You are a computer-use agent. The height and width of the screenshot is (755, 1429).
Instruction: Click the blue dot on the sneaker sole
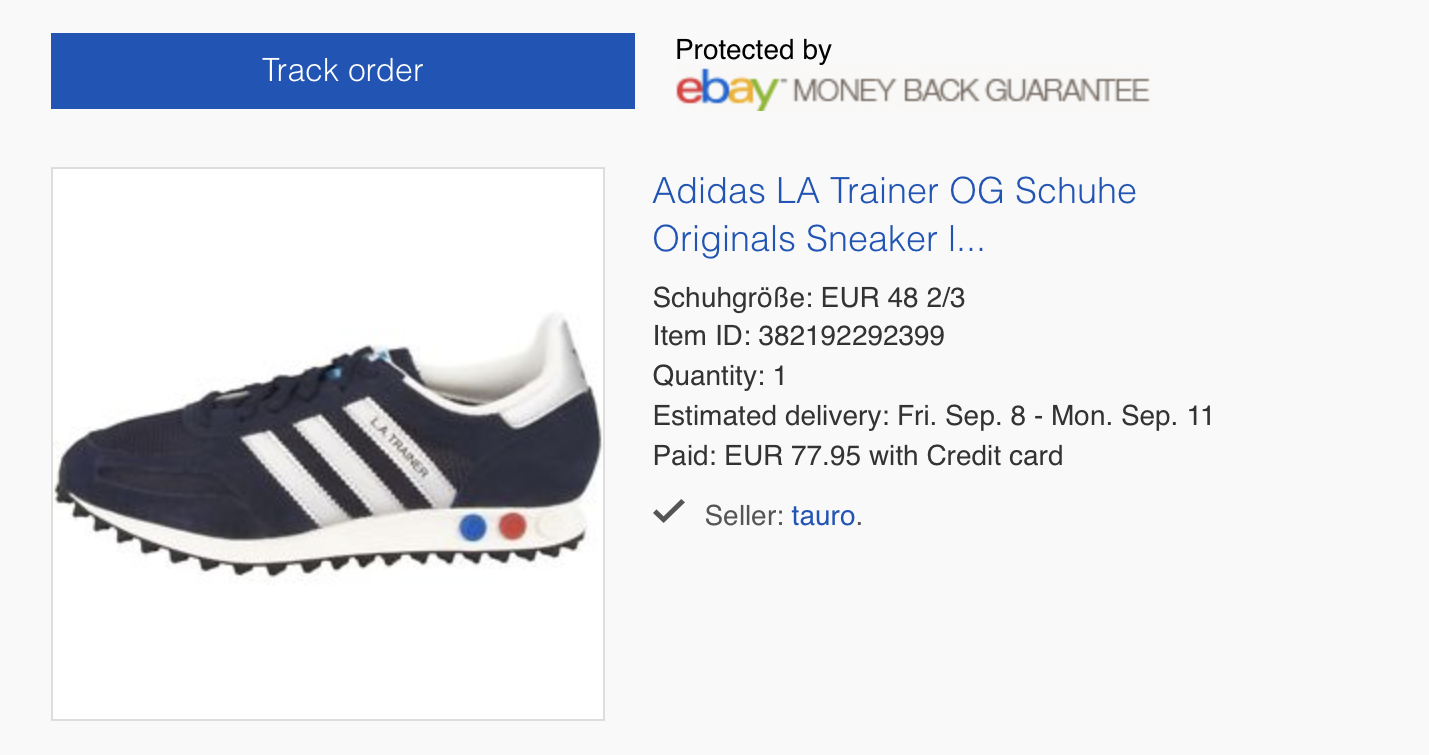point(472,526)
